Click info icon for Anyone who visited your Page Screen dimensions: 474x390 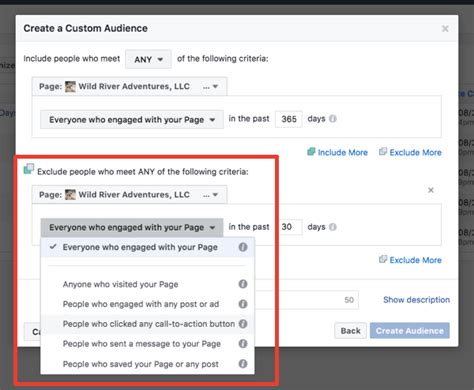point(243,284)
